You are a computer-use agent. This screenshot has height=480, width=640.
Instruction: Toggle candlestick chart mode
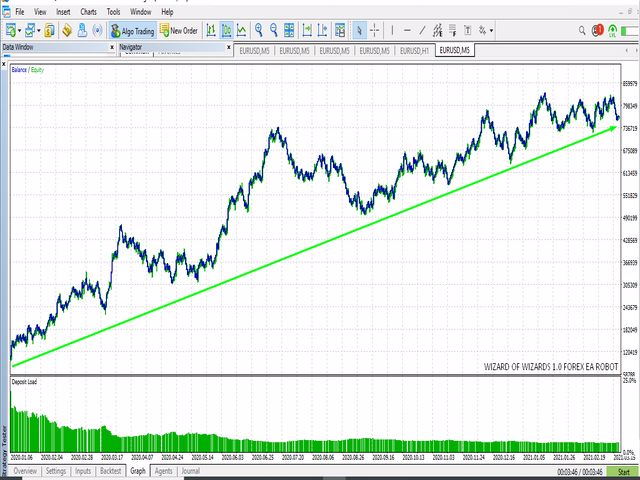point(226,31)
